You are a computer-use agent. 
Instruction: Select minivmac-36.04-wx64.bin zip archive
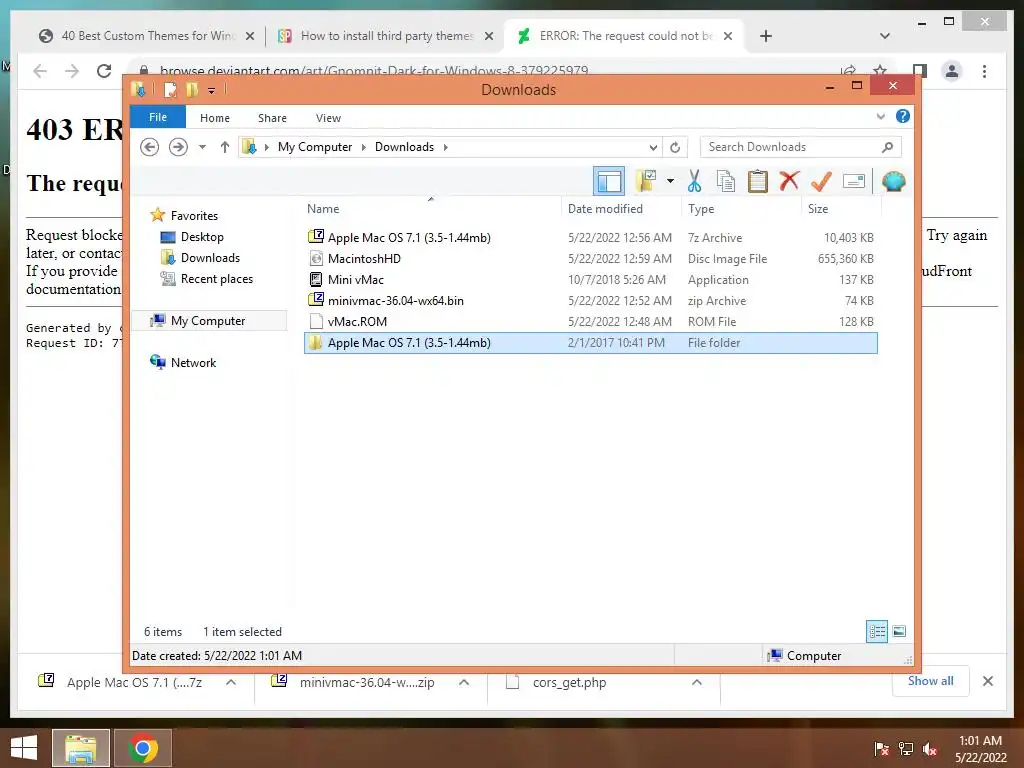click(590, 300)
